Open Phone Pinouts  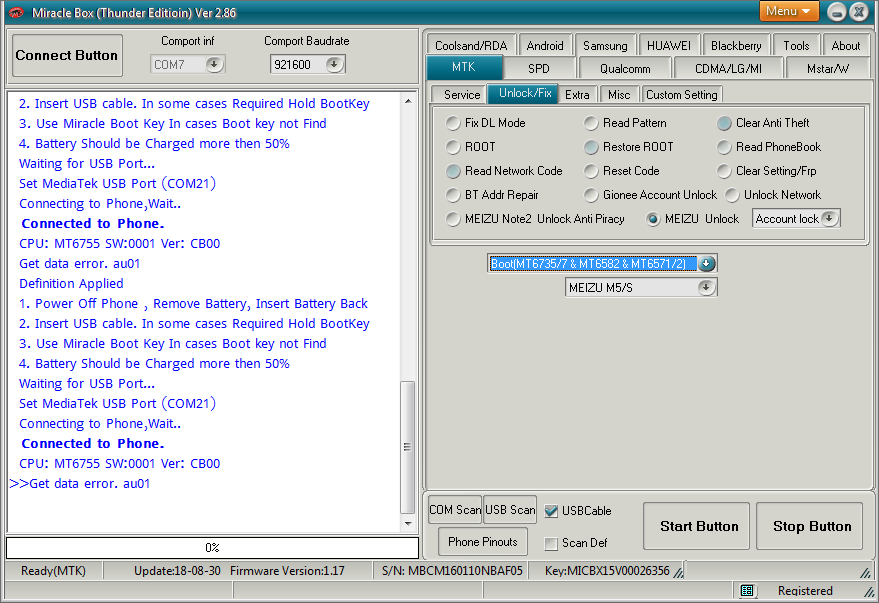pyautogui.click(x=483, y=541)
